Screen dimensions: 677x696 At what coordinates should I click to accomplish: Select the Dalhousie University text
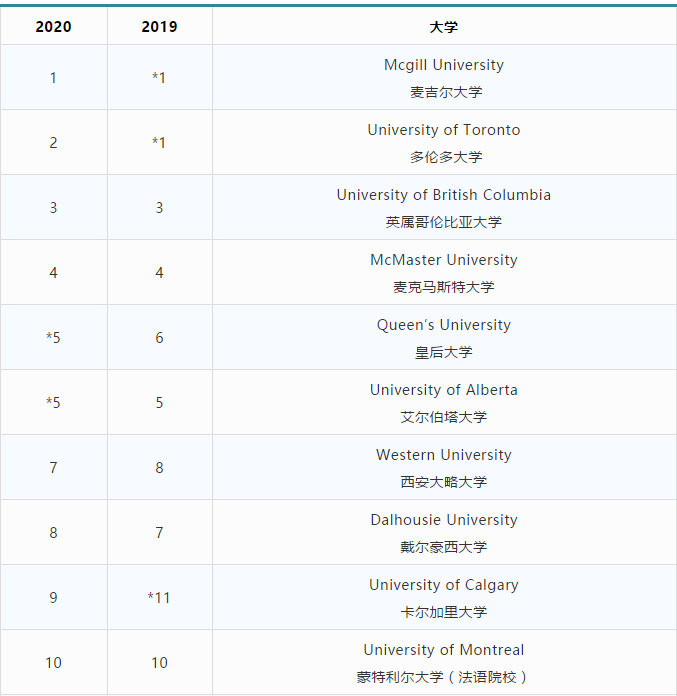[x=444, y=520]
